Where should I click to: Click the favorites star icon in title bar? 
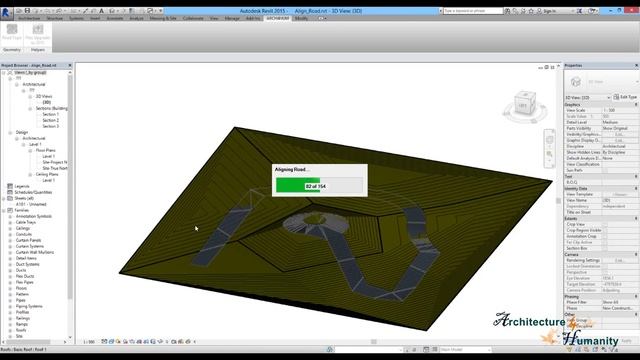pos(531,11)
